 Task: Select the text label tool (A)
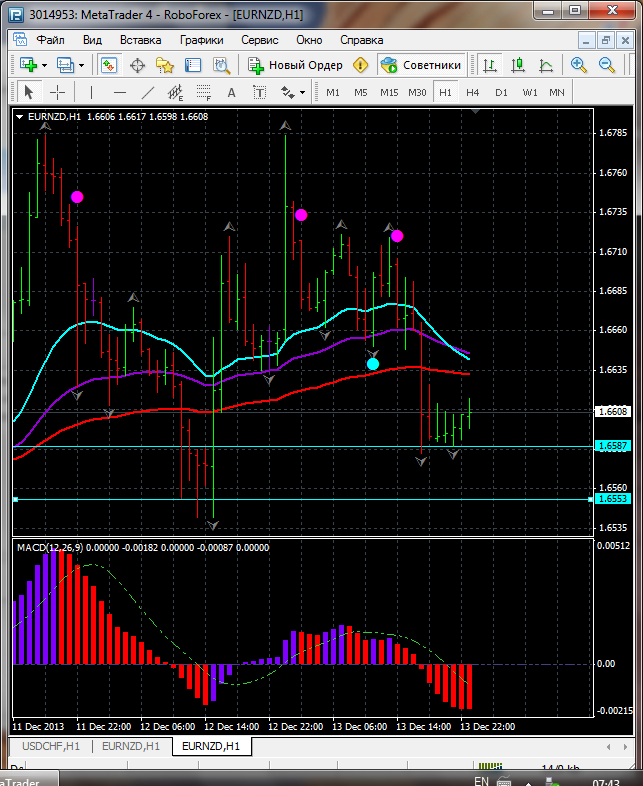pos(231,92)
